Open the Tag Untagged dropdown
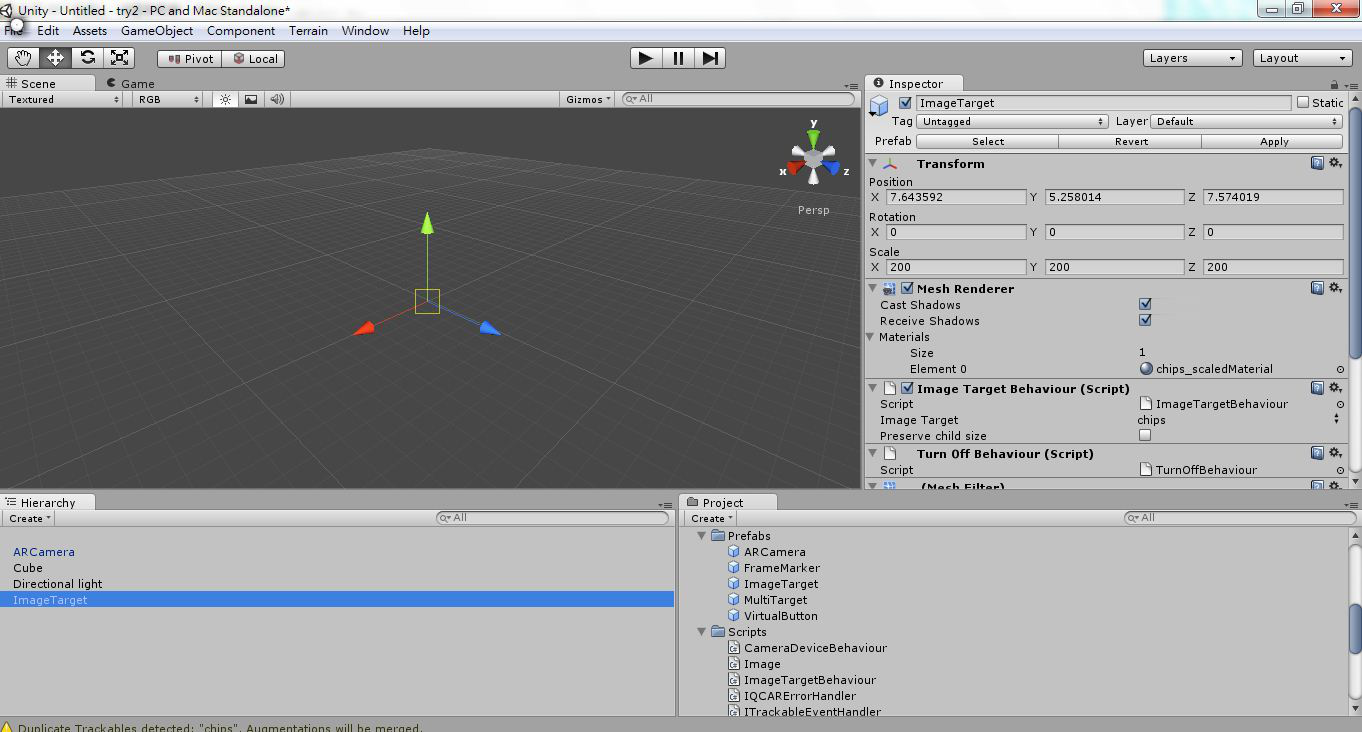1362x732 pixels. coord(1012,121)
